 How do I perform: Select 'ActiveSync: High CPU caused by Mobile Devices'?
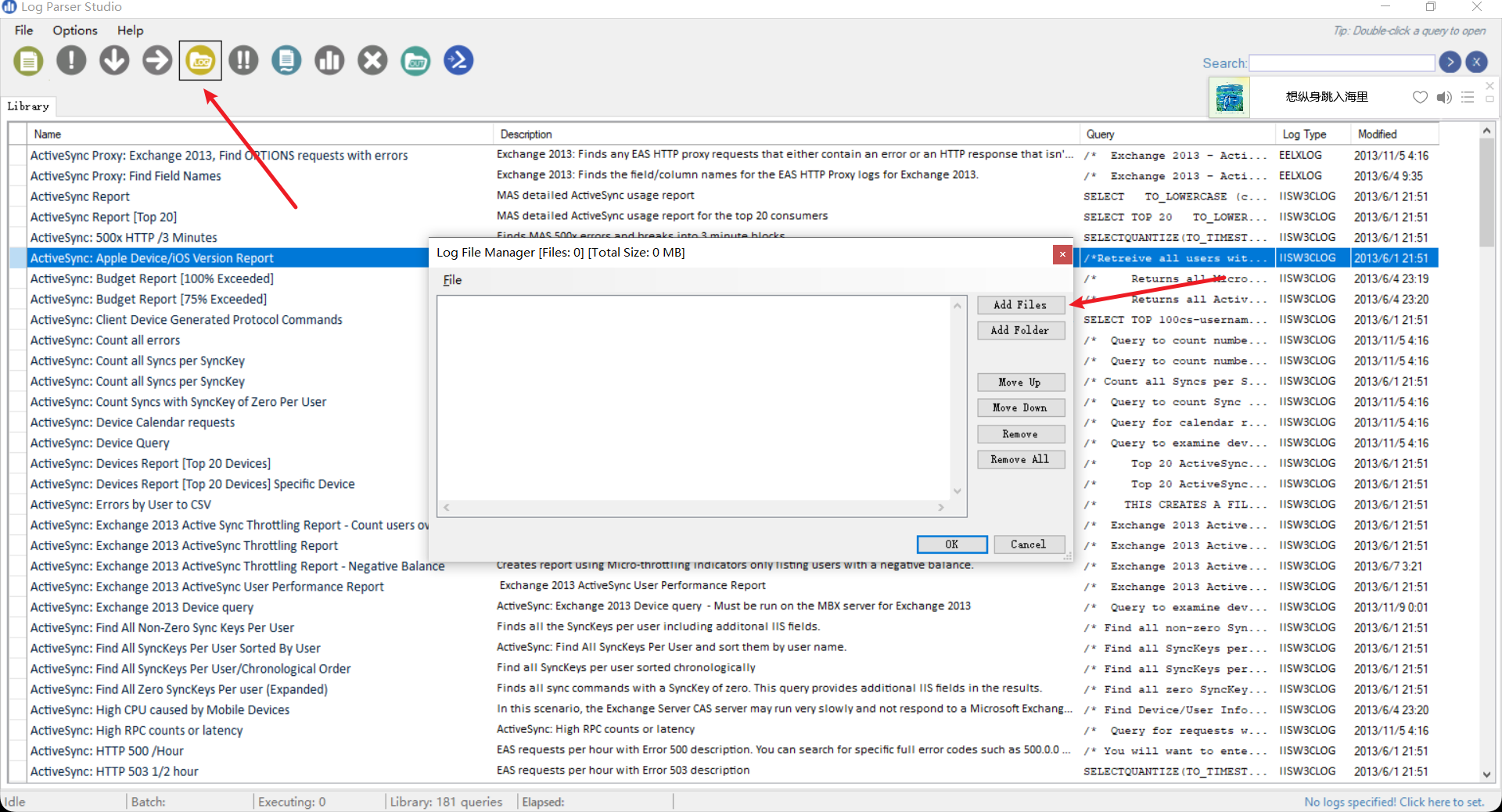(160, 710)
